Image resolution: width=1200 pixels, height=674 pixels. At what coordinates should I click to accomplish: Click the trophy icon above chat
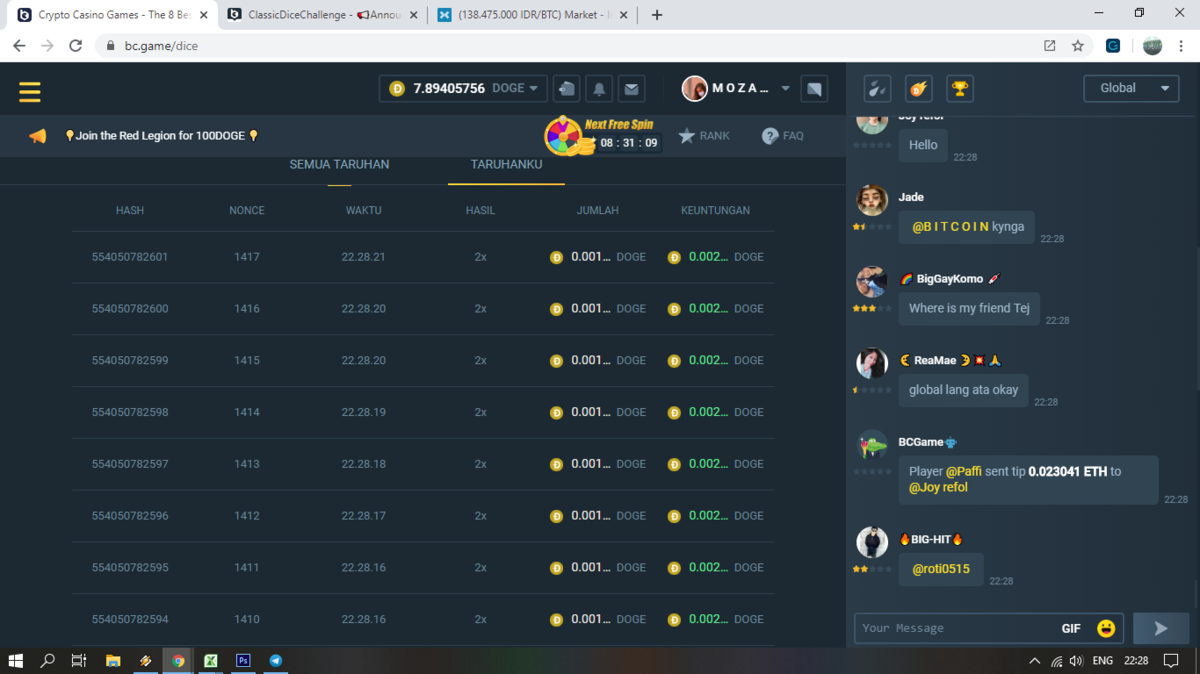pyautogui.click(x=959, y=89)
